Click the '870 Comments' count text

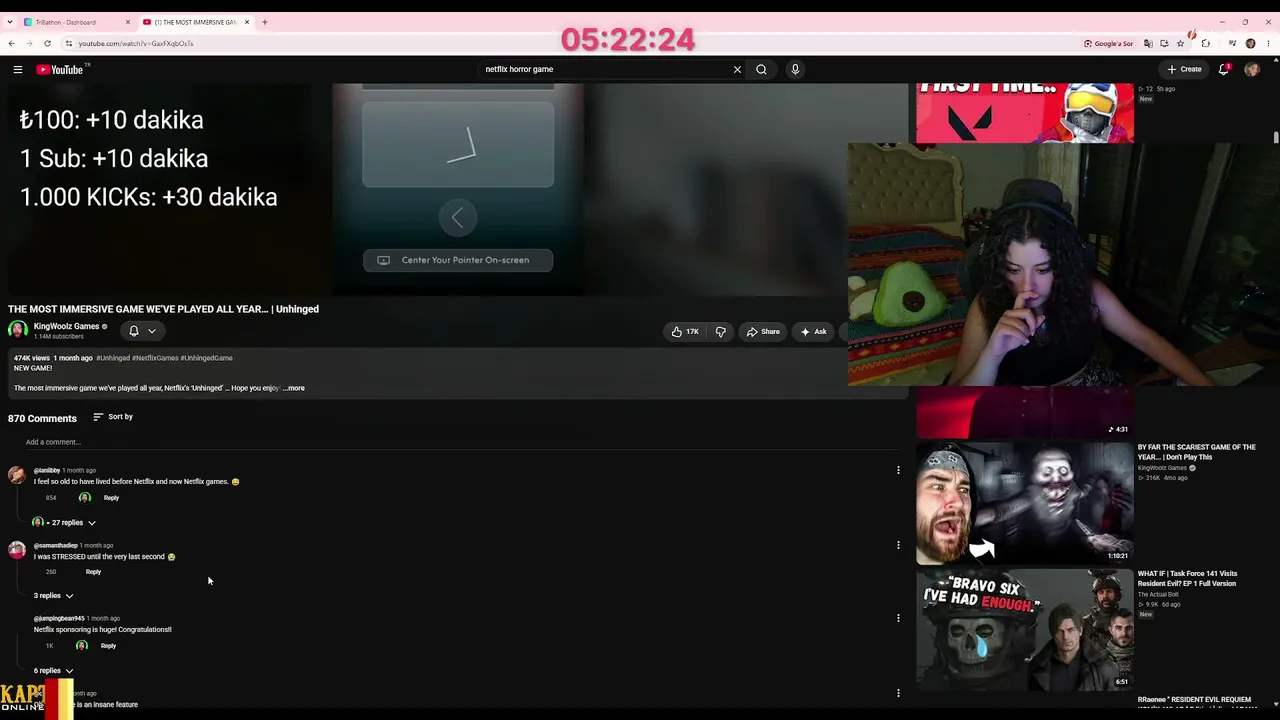coord(42,418)
